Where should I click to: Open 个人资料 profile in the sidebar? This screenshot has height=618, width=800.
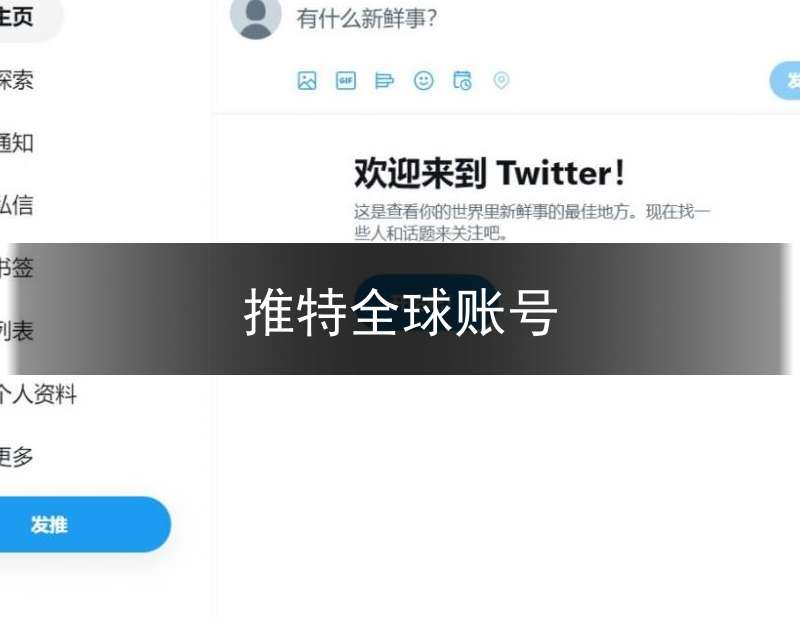click(x=38, y=394)
